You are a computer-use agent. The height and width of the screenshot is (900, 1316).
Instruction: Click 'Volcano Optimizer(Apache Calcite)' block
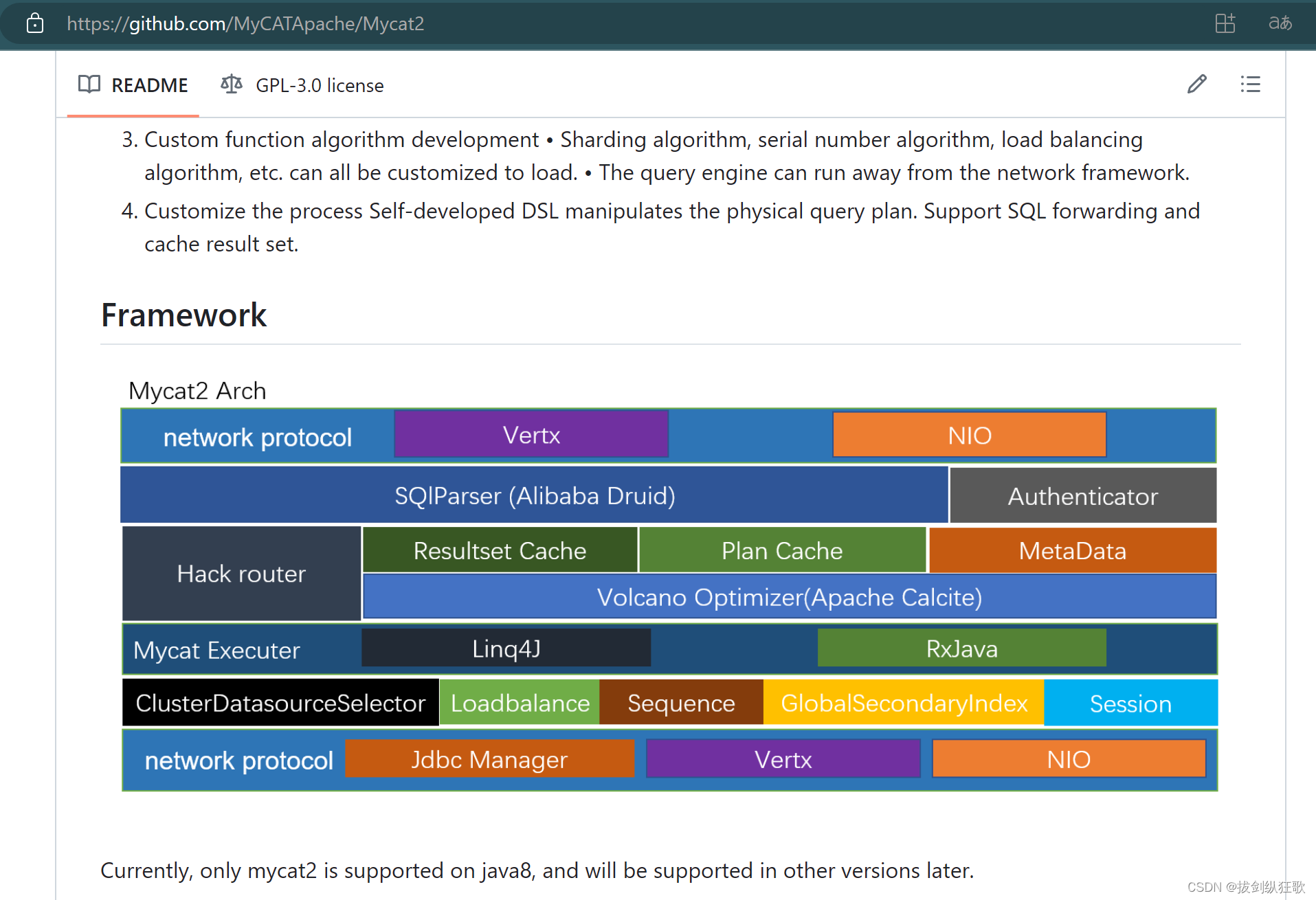(x=790, y=597)
